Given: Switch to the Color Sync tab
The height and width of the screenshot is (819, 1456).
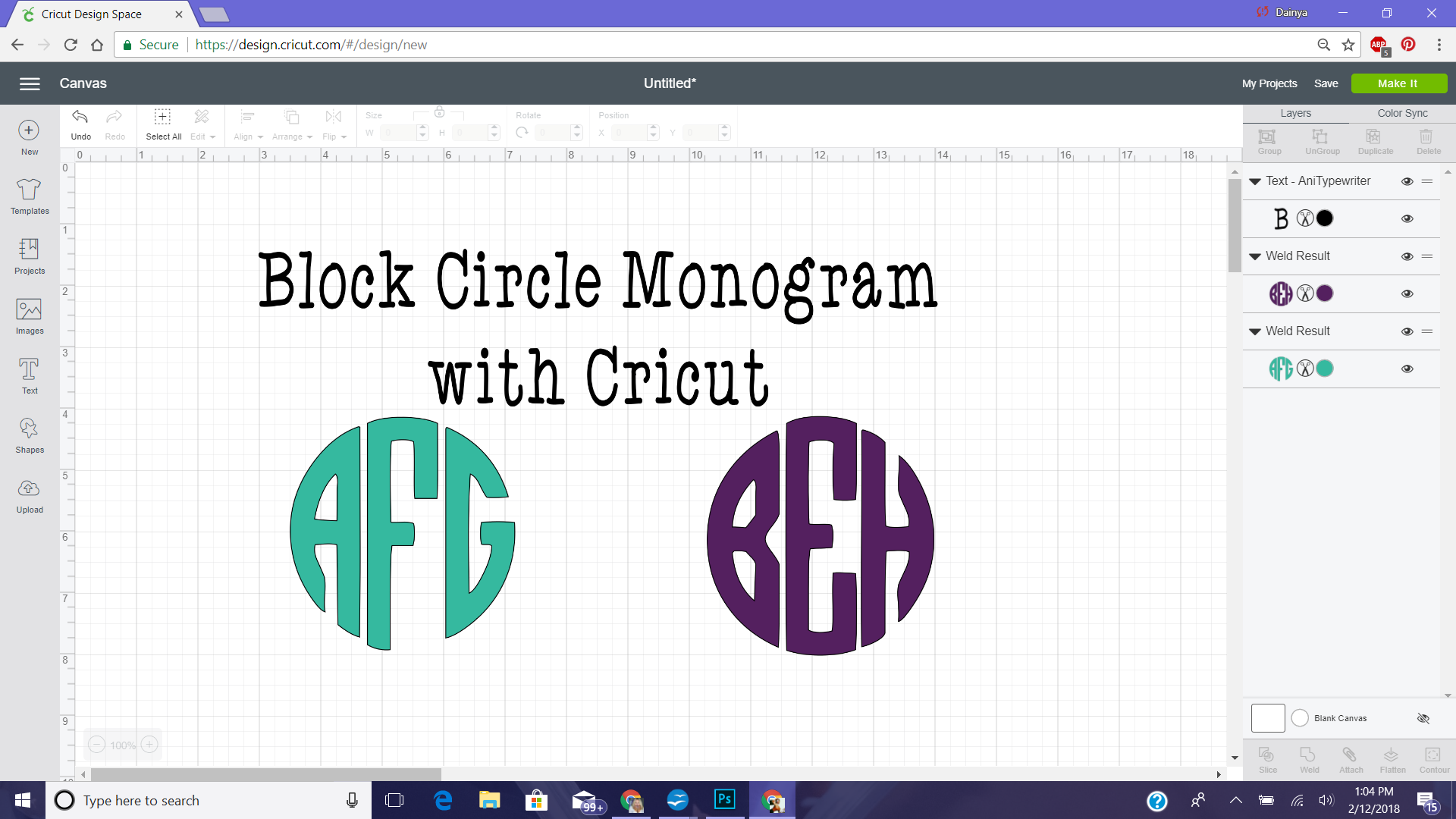Looking at the screenshot, I should point(1402,113).
